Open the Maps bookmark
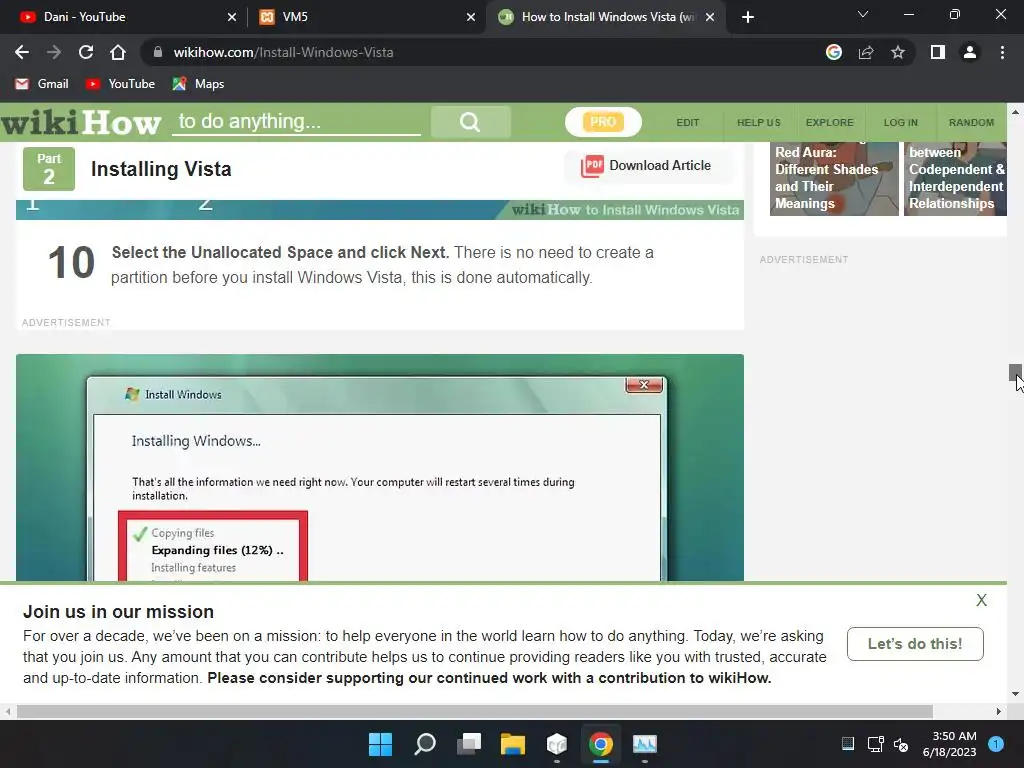The height and width of the screenshot is (768, 1024). [199, 84]
